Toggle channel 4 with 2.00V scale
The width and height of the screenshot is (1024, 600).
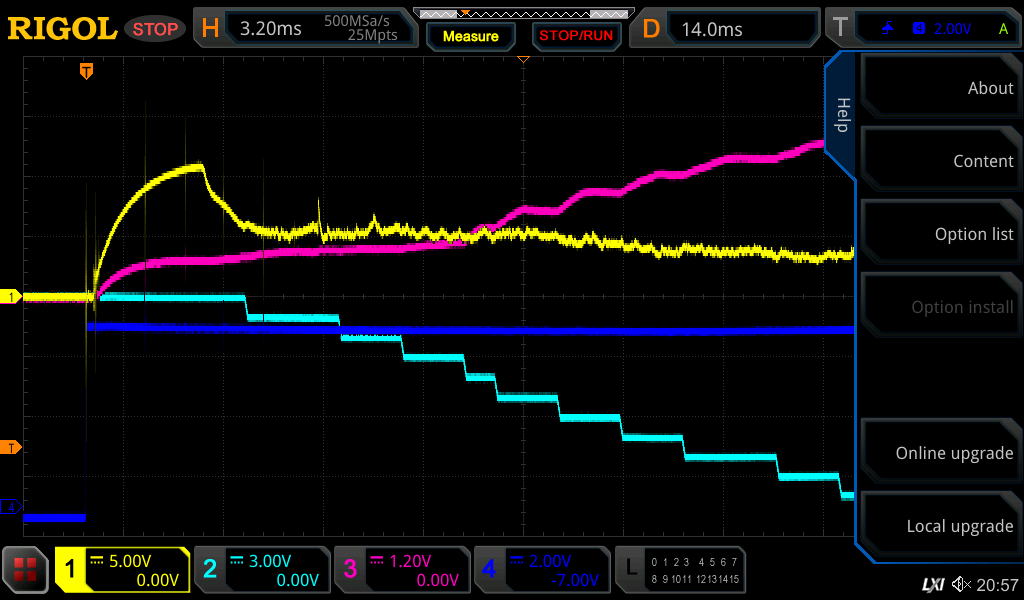click(542, 570)
